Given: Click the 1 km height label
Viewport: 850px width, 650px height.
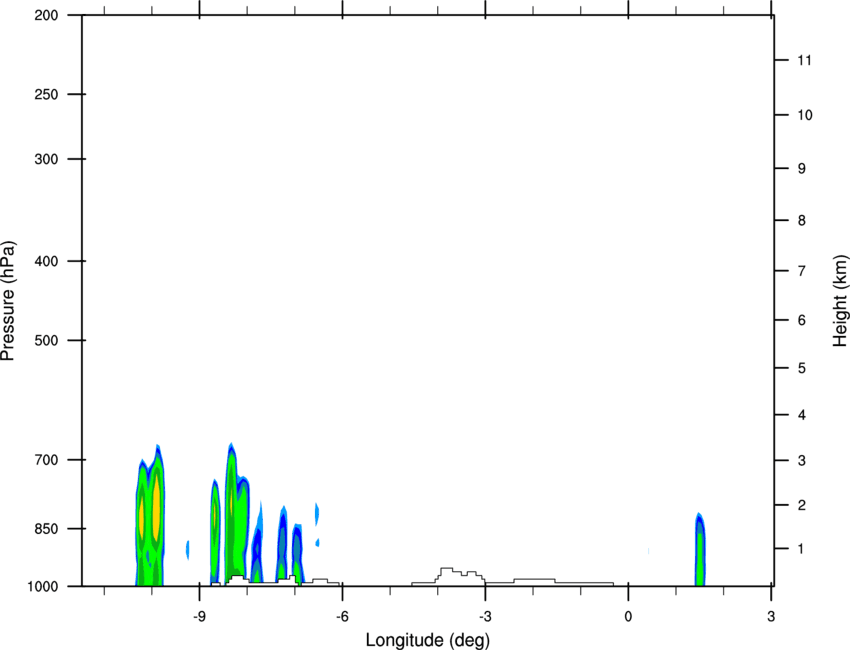Looking at the screenshot, I should [x=802, y=549].
